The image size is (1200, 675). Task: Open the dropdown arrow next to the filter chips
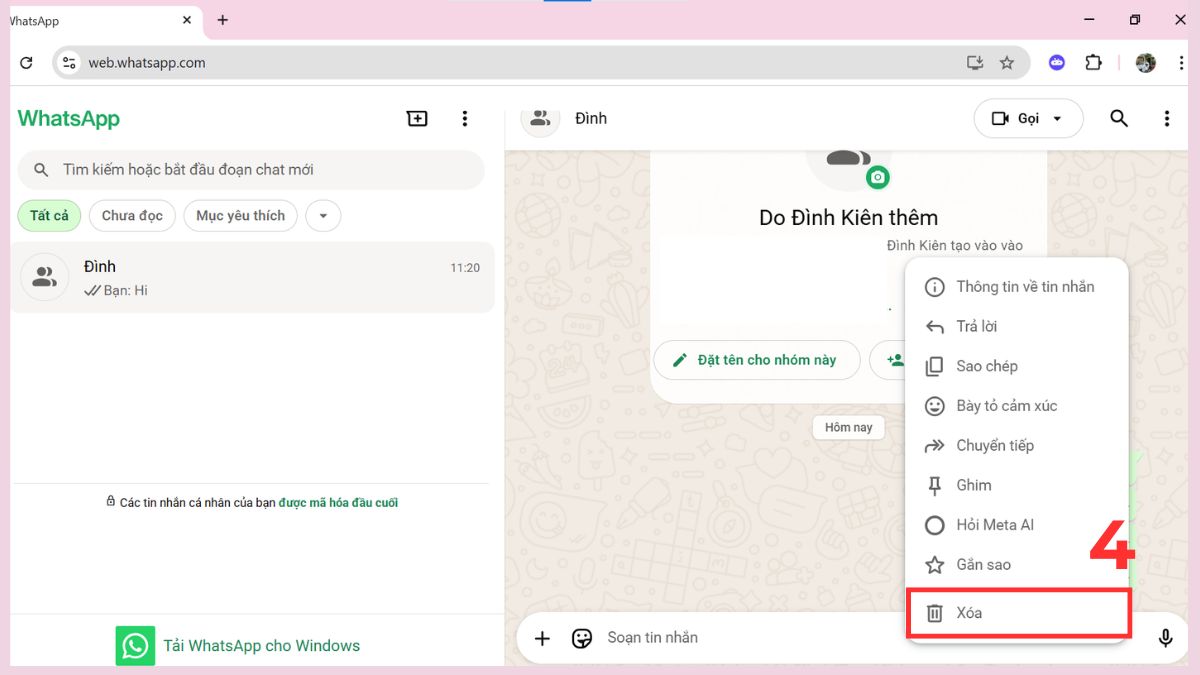point(323,215)
